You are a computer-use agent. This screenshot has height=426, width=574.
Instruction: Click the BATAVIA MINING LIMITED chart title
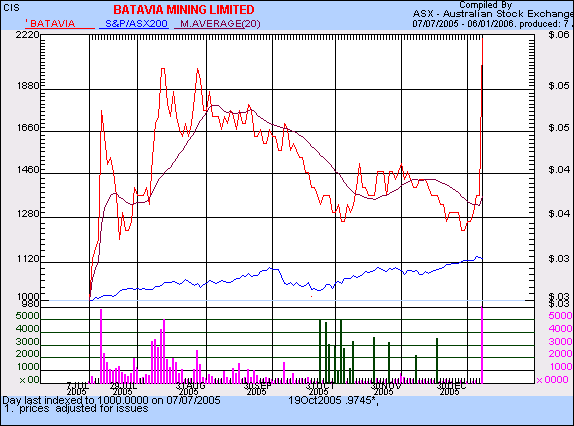[183, 10]
